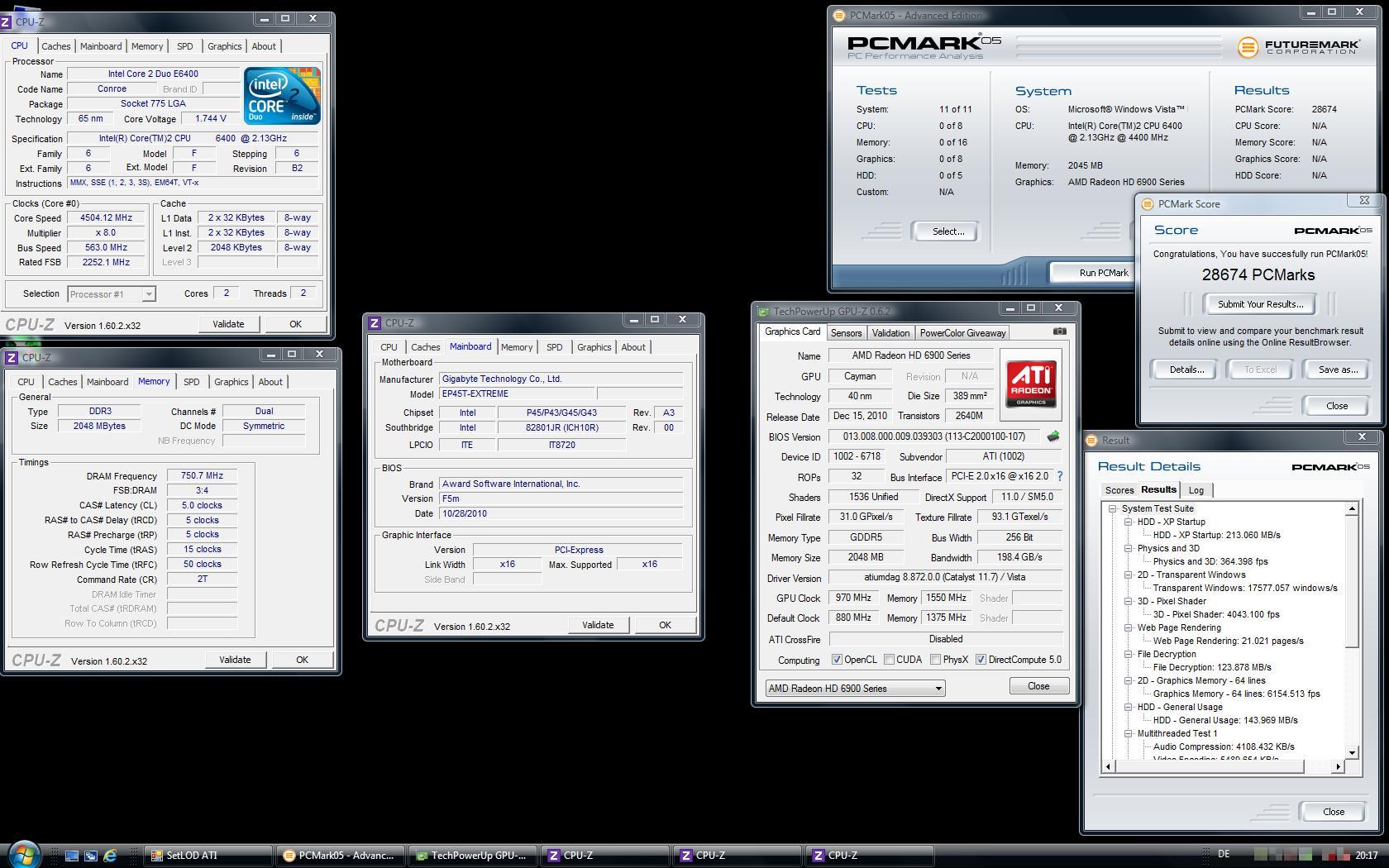
Task: Toggle the OpenCL checkbox
Action: pos(837,660)
